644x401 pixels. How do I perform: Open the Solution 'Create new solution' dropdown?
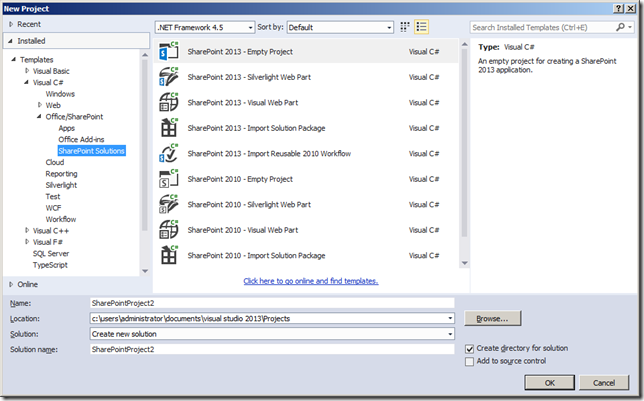click(450, 334)
